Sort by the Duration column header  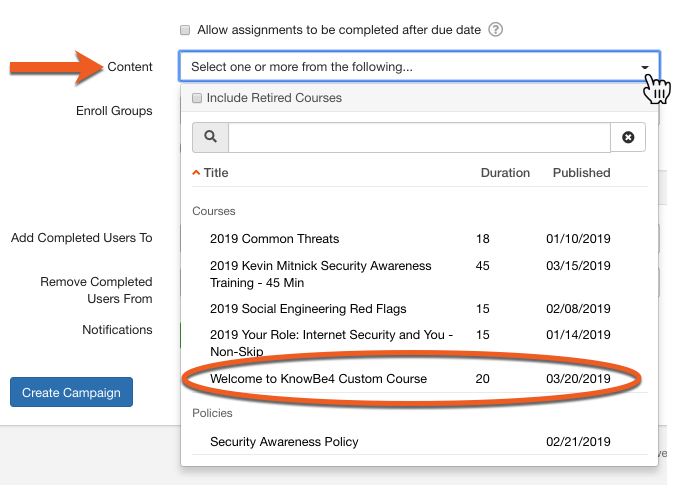(505, 173)
